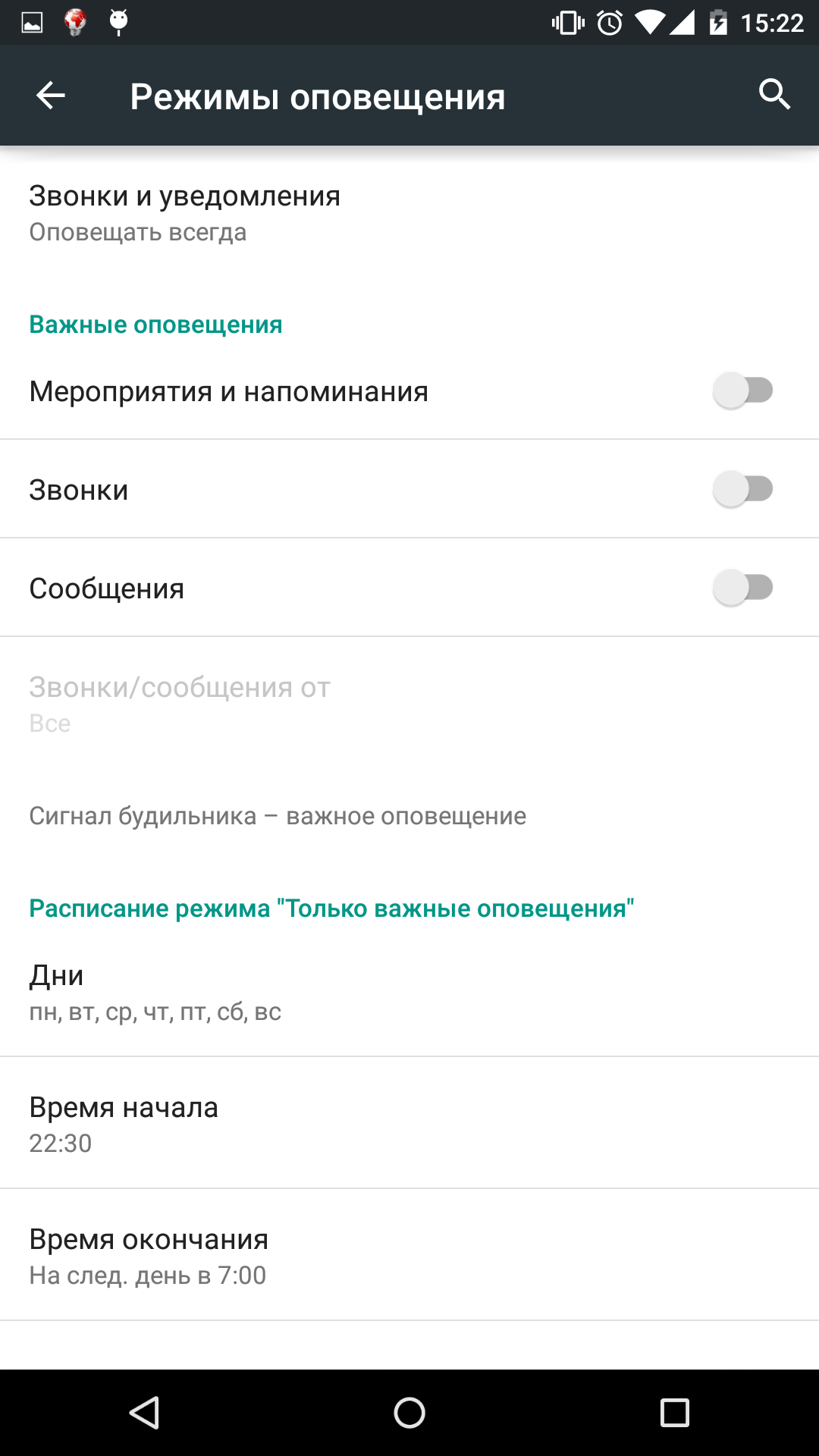The height and width of the screenshot is (1456, 819).
Task: Tap the battery charging indicator
Action: 717,21
